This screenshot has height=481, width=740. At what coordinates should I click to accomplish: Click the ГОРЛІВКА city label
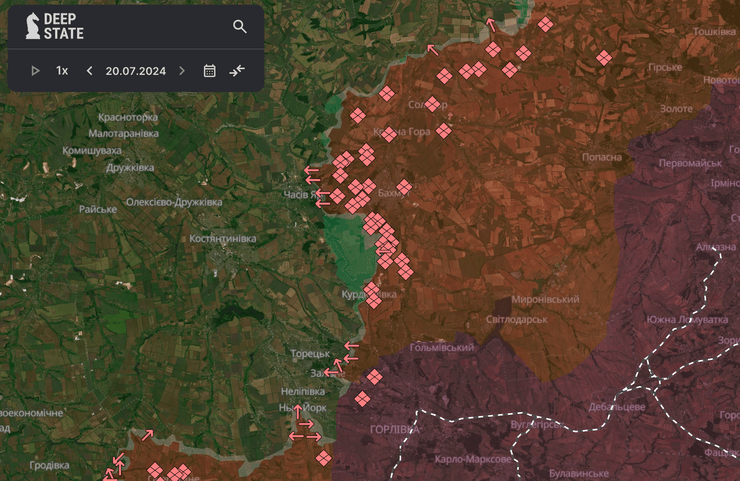[x=395, y=430]
